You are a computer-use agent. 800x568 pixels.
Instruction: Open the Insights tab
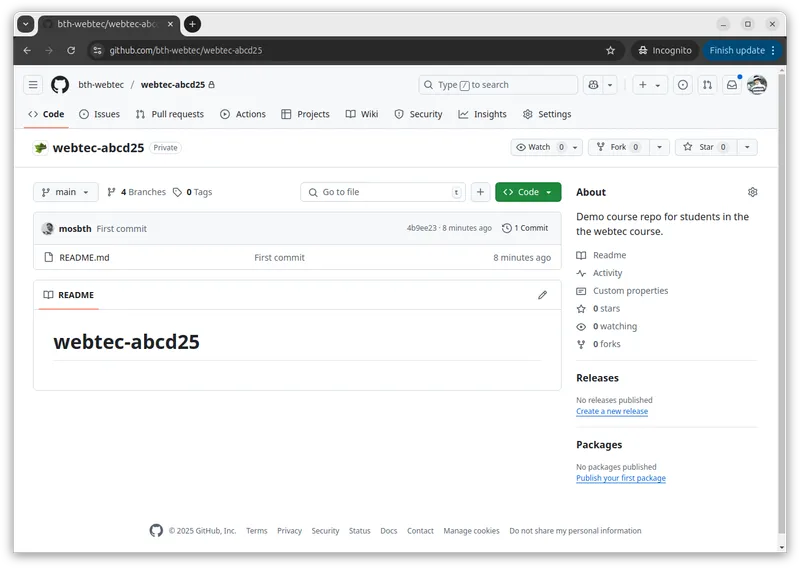(x=483, y=114)
